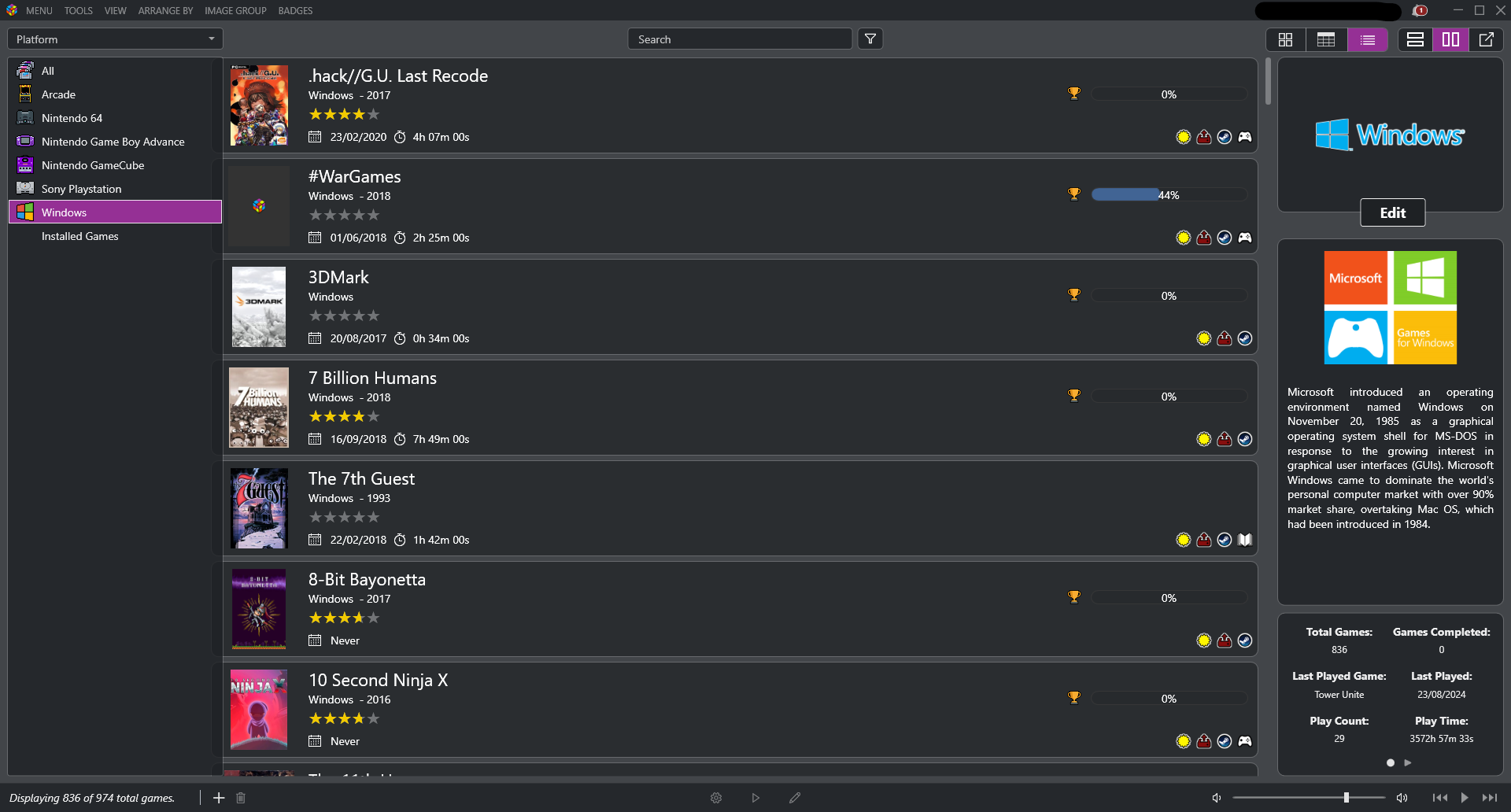The height and width of the screenshot is (812, 1511).
Task: Click the #WarGames yellow sun badge
Action: click(1184, 238)
